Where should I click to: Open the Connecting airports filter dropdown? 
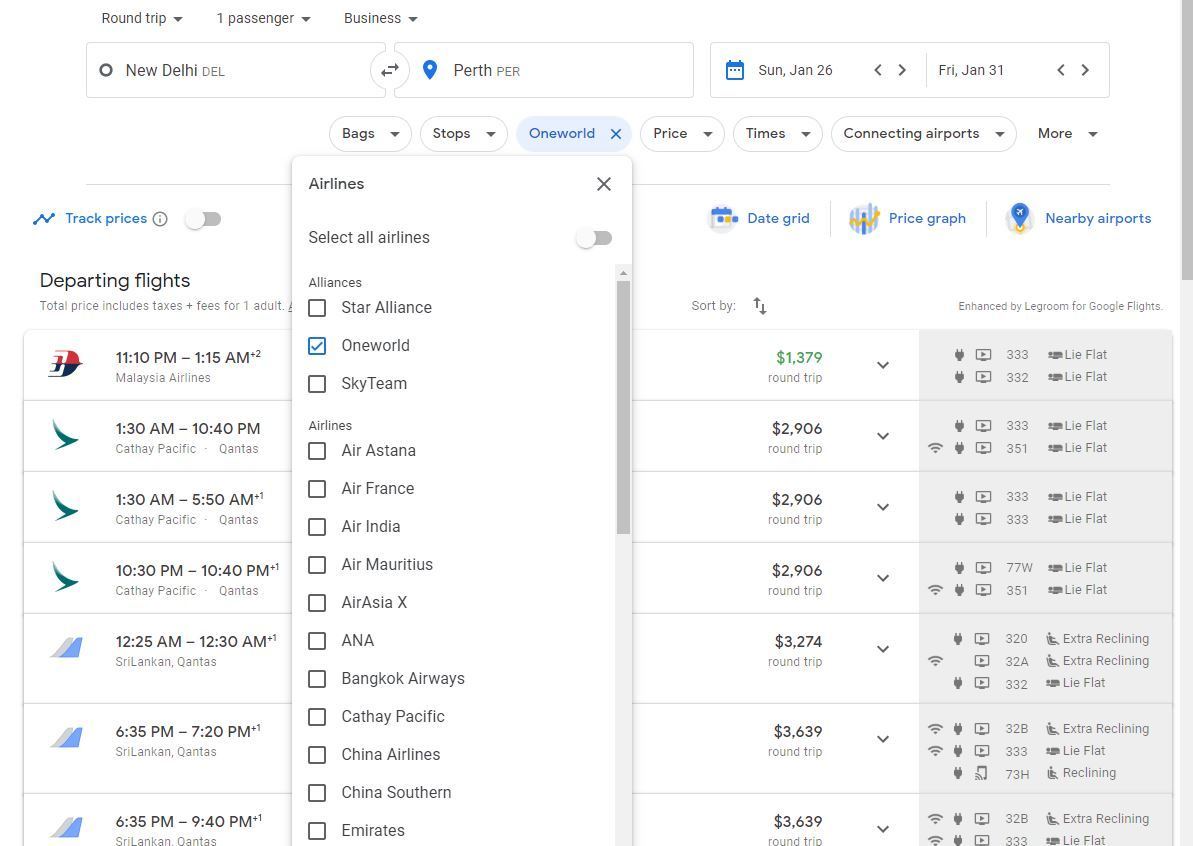click(x=924, y=134)
